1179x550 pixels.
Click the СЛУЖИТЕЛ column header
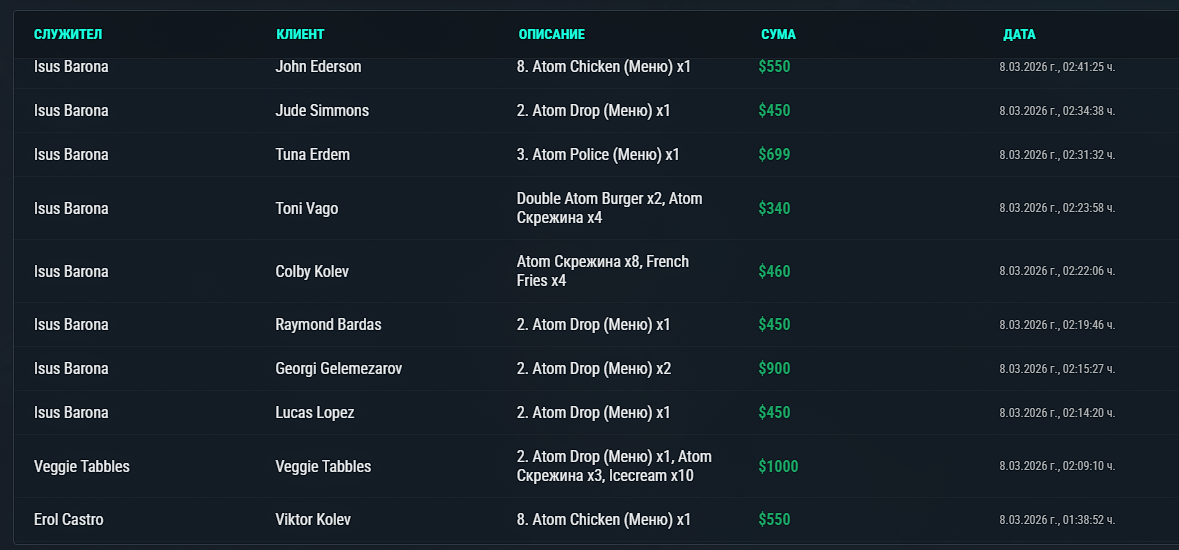coord(68,35)
